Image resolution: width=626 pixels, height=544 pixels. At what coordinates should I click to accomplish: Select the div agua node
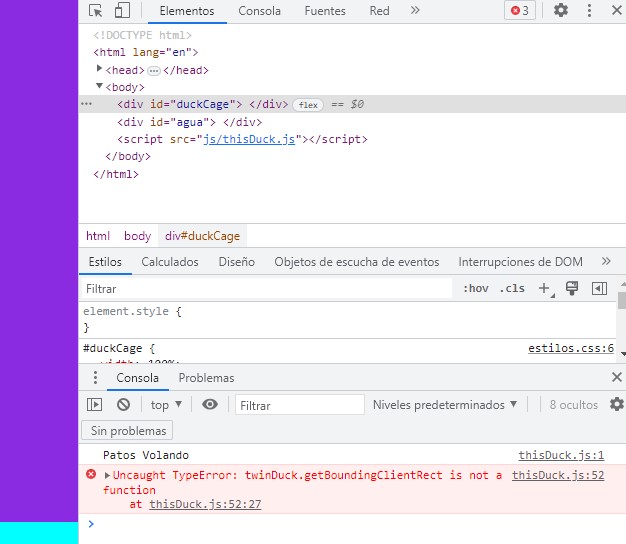point(190,122)
